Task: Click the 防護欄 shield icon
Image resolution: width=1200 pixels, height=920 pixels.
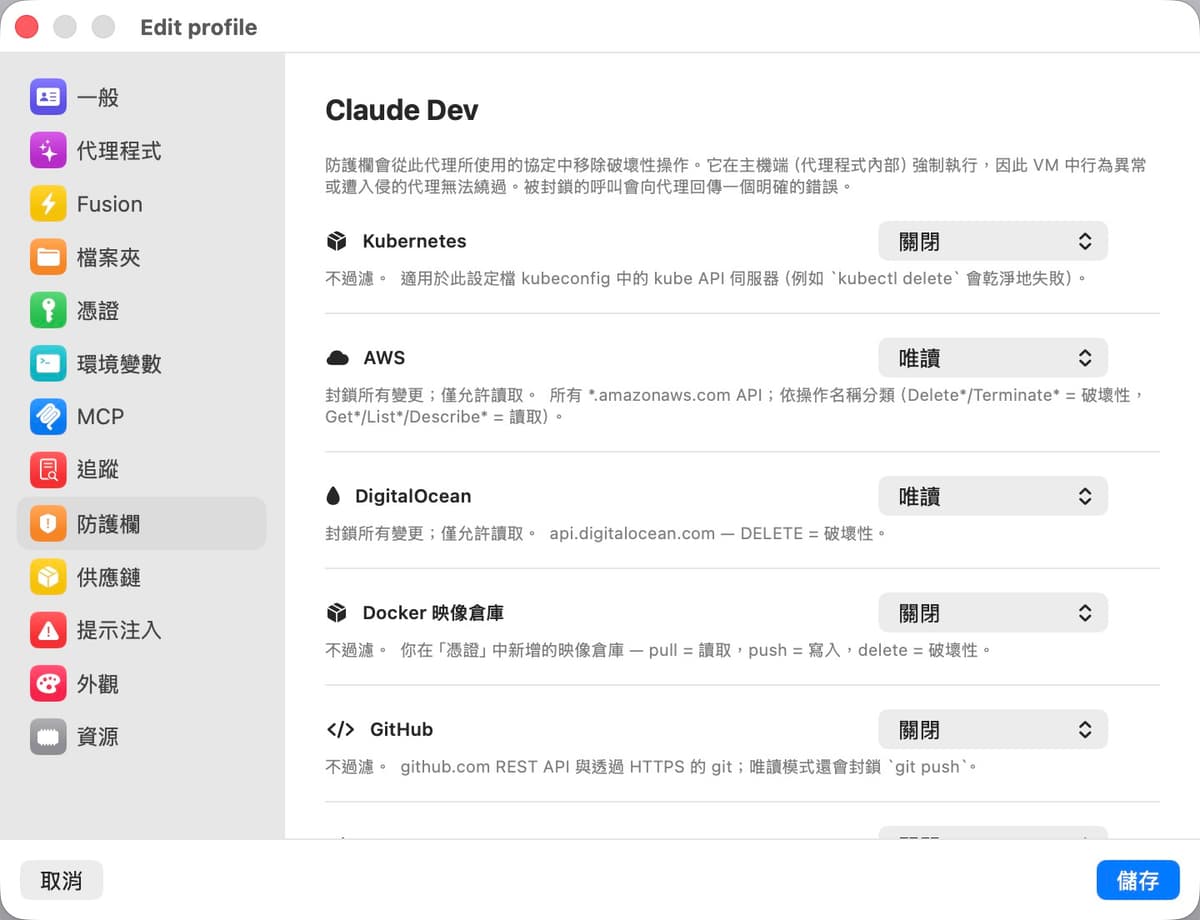Action: click(48, 524)
